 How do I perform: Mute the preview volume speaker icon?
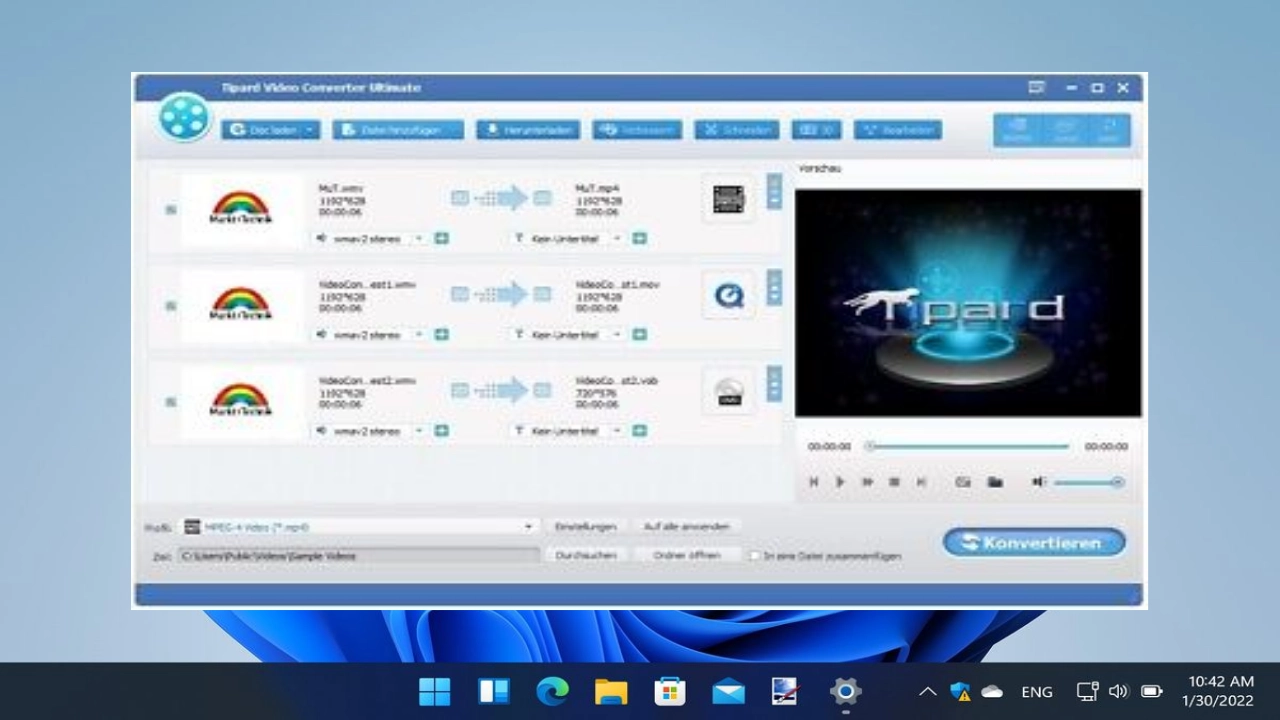tap(1038, 482)
